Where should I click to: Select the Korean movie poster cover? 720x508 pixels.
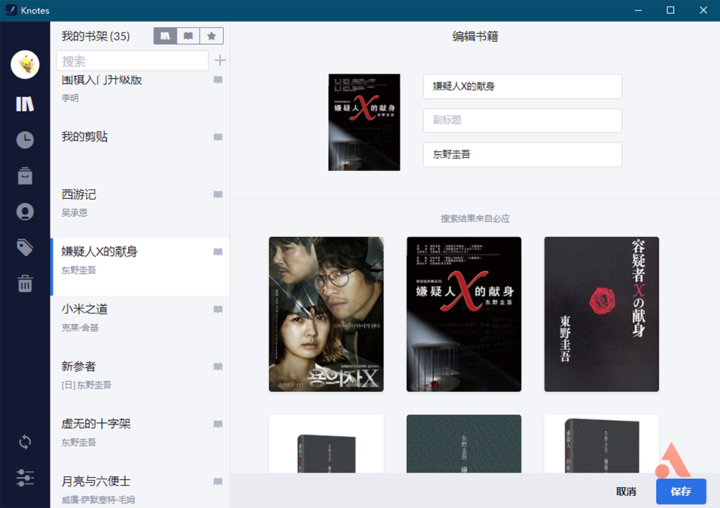pyautogui.click(x=326, y=314)
